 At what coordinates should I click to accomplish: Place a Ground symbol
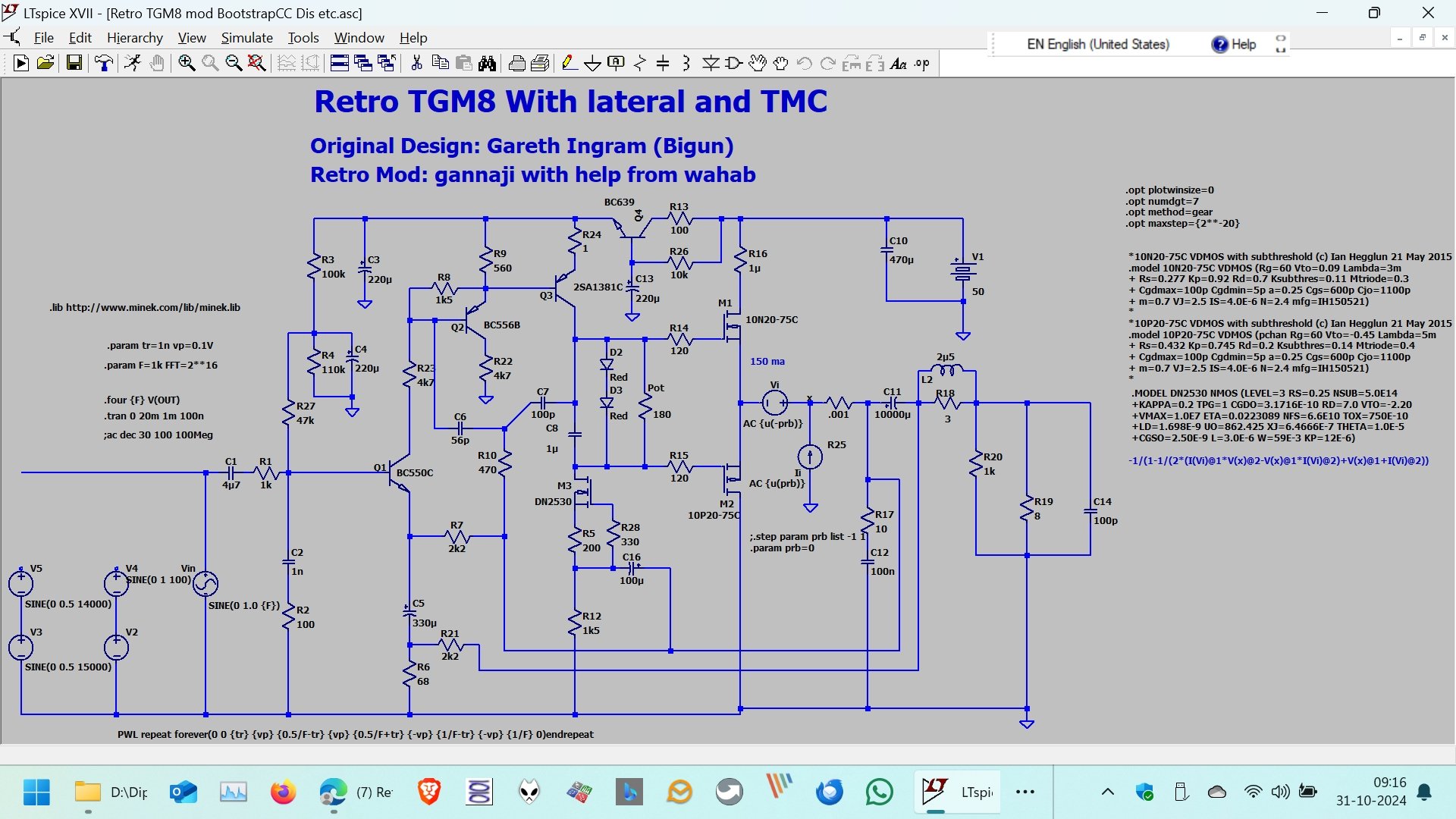tap(593, 64)
